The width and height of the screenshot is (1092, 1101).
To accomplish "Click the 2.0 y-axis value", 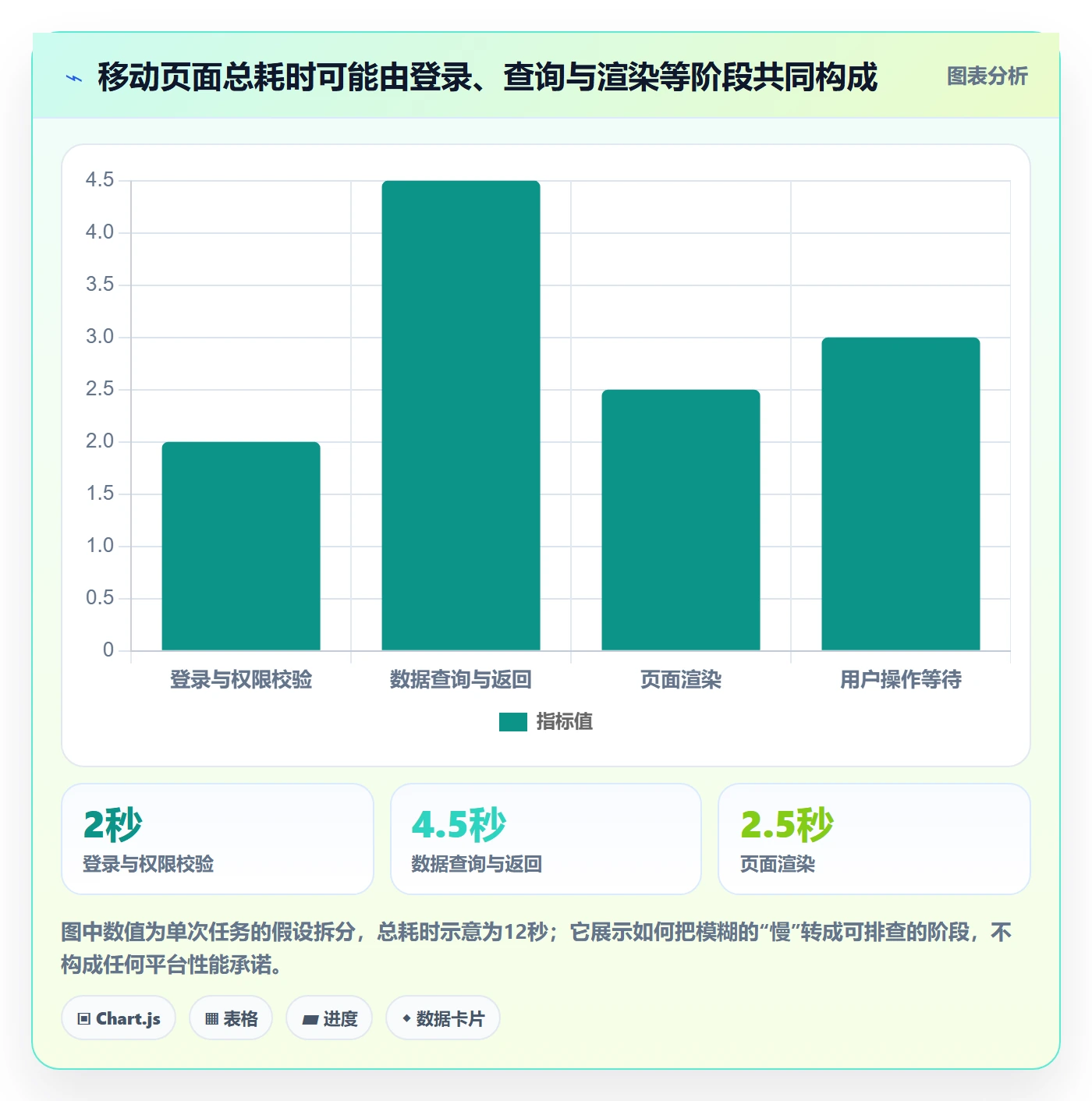I will pyautogui.click(x=100, y=441).
